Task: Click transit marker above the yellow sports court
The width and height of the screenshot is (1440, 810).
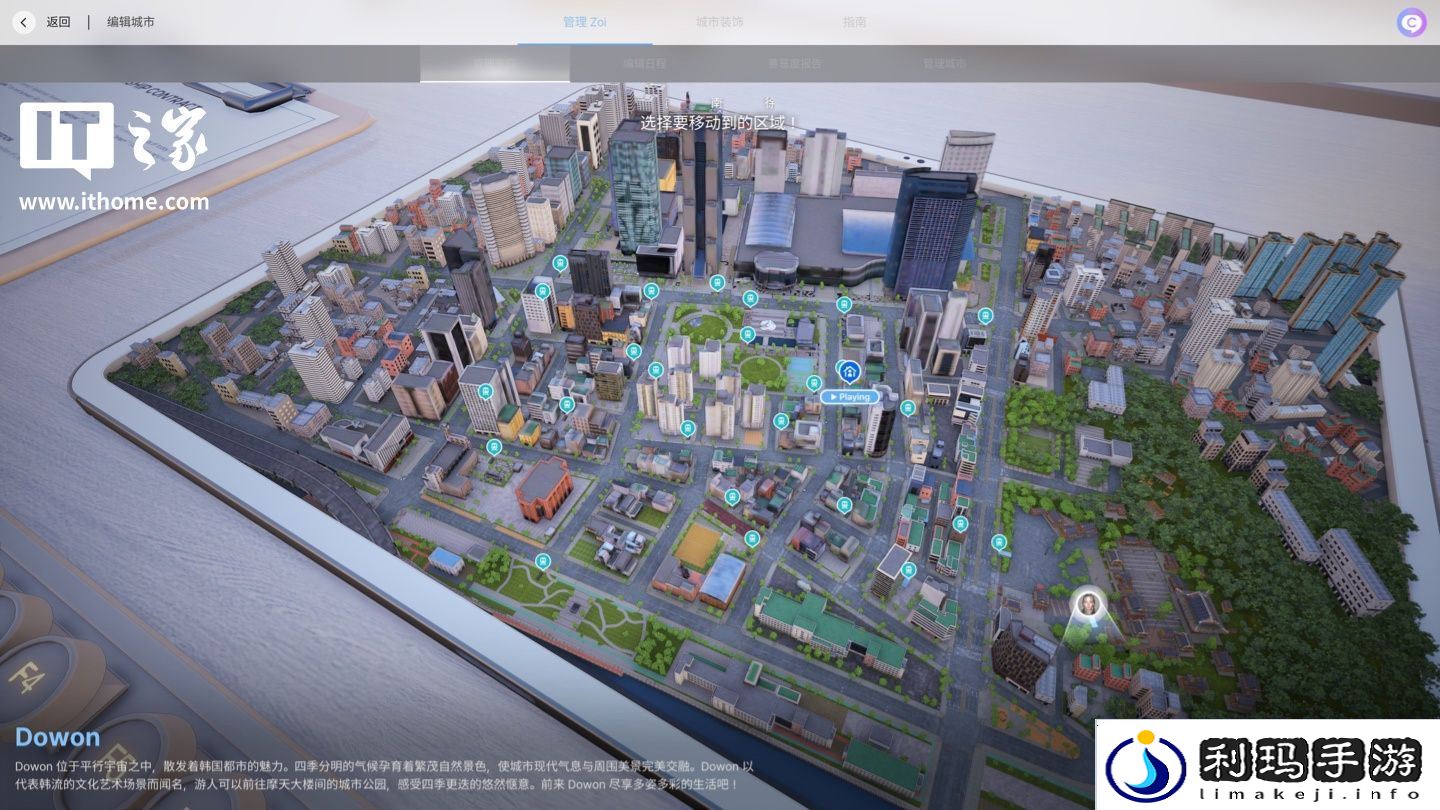Action: [x=732, y=497]
